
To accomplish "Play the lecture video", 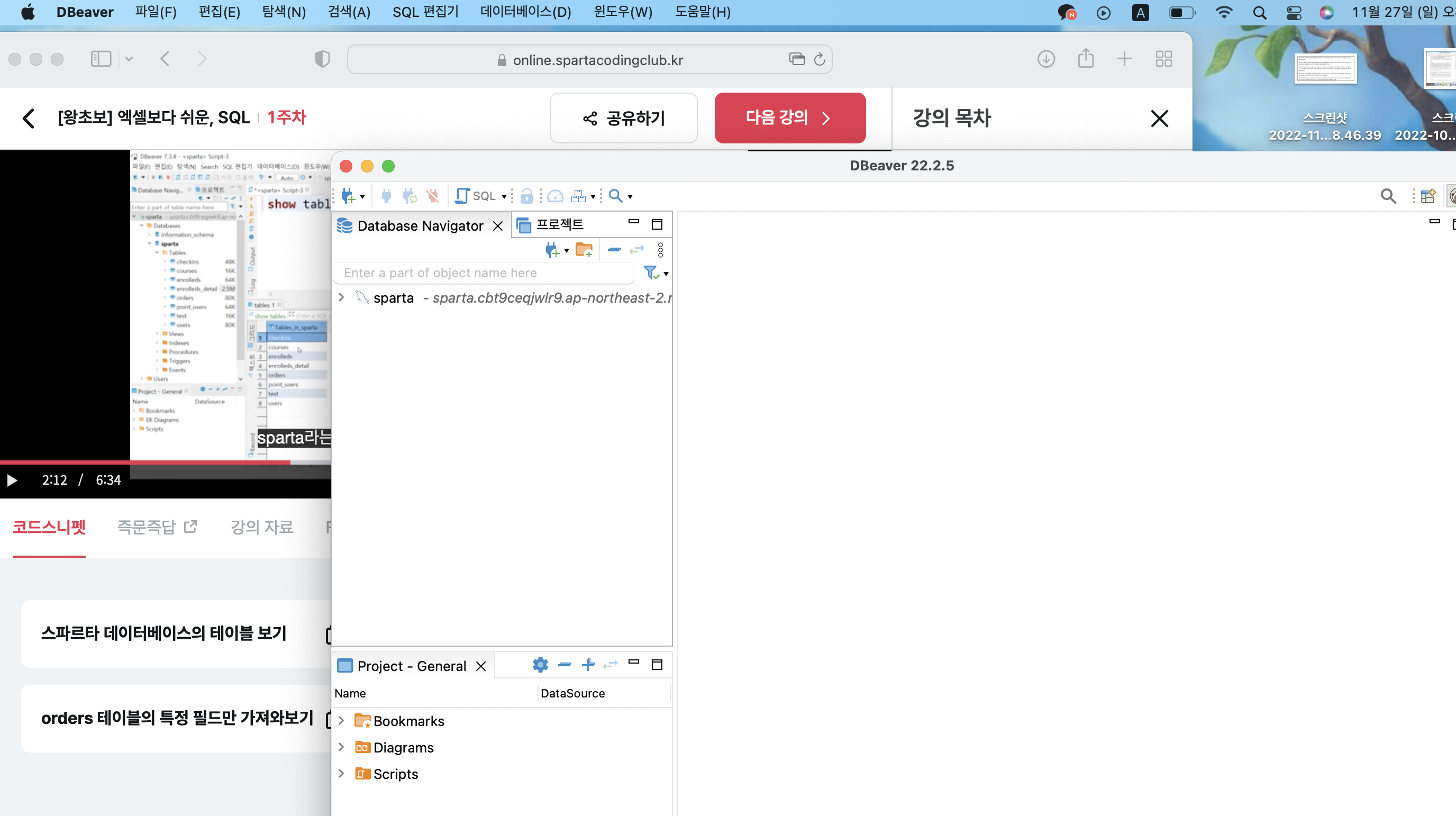I will 12,480.
